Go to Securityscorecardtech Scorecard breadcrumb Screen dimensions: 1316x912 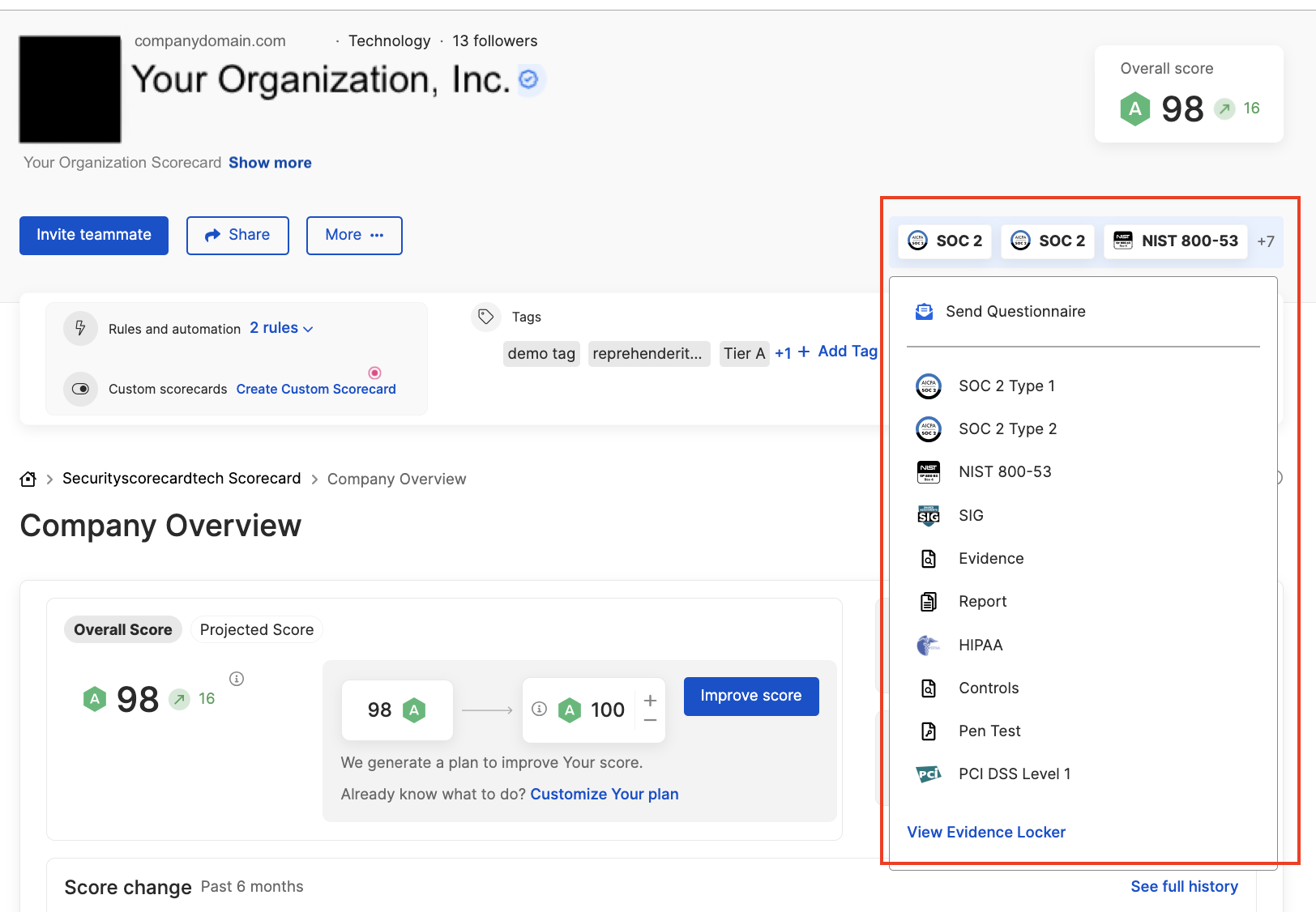pos(182,479)
